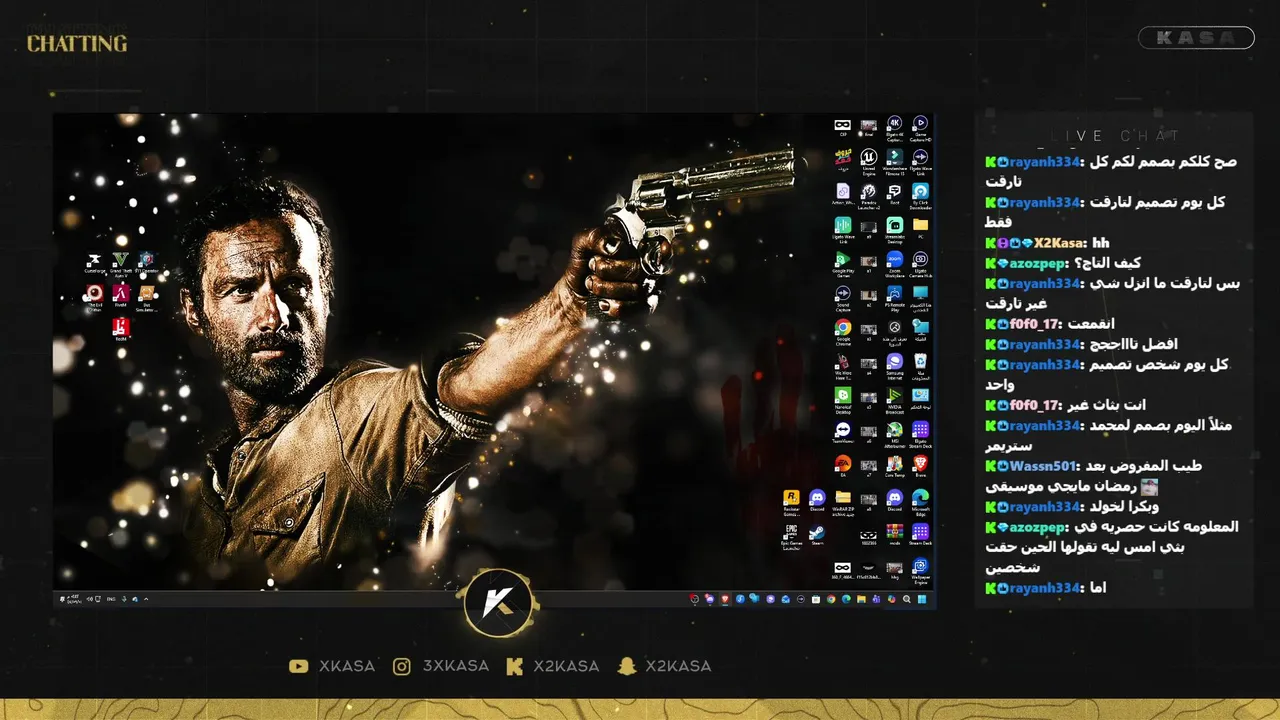Open The Evil Within desktop icon
This screenshot has width=1280, height=720.
click(x=95, y=297)
